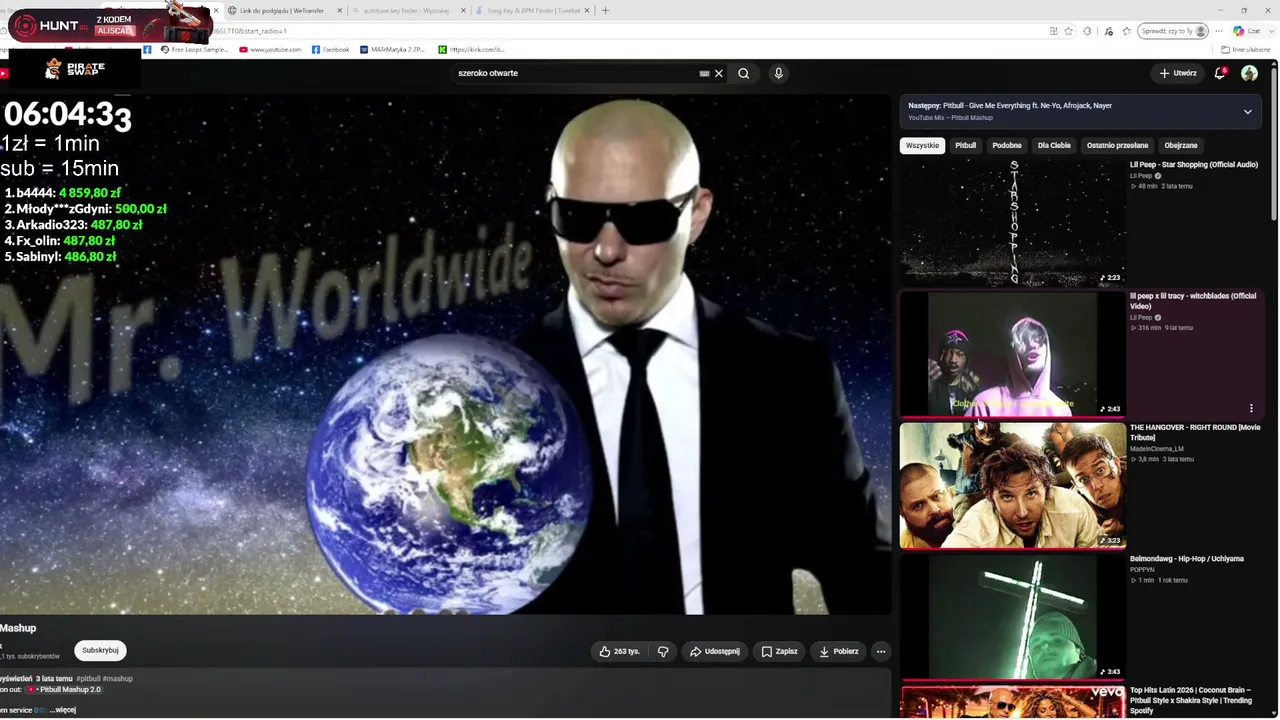Click the Subskrybuj button

100,650
